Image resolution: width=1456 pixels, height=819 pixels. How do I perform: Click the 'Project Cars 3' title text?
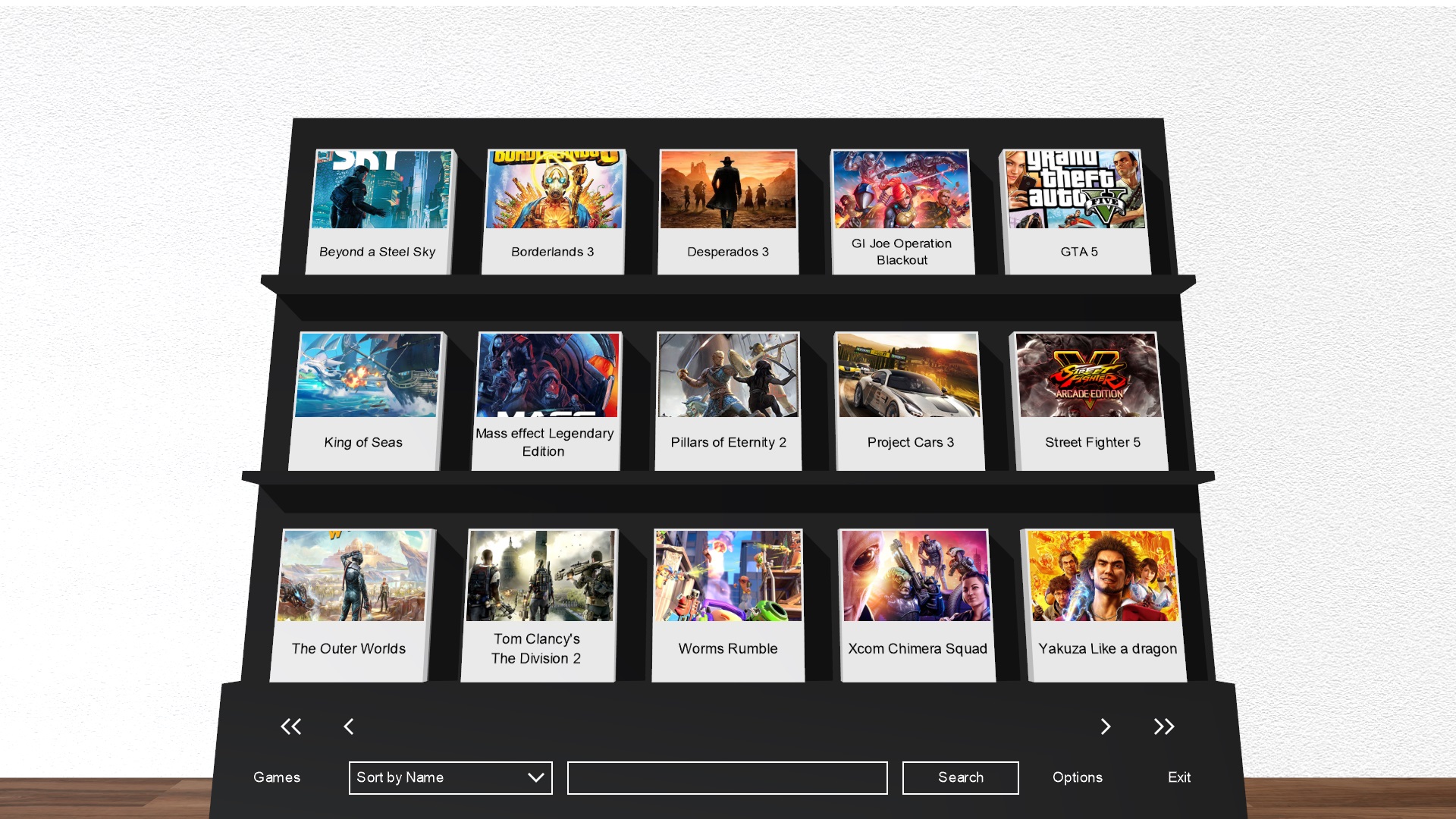point(911,443)
